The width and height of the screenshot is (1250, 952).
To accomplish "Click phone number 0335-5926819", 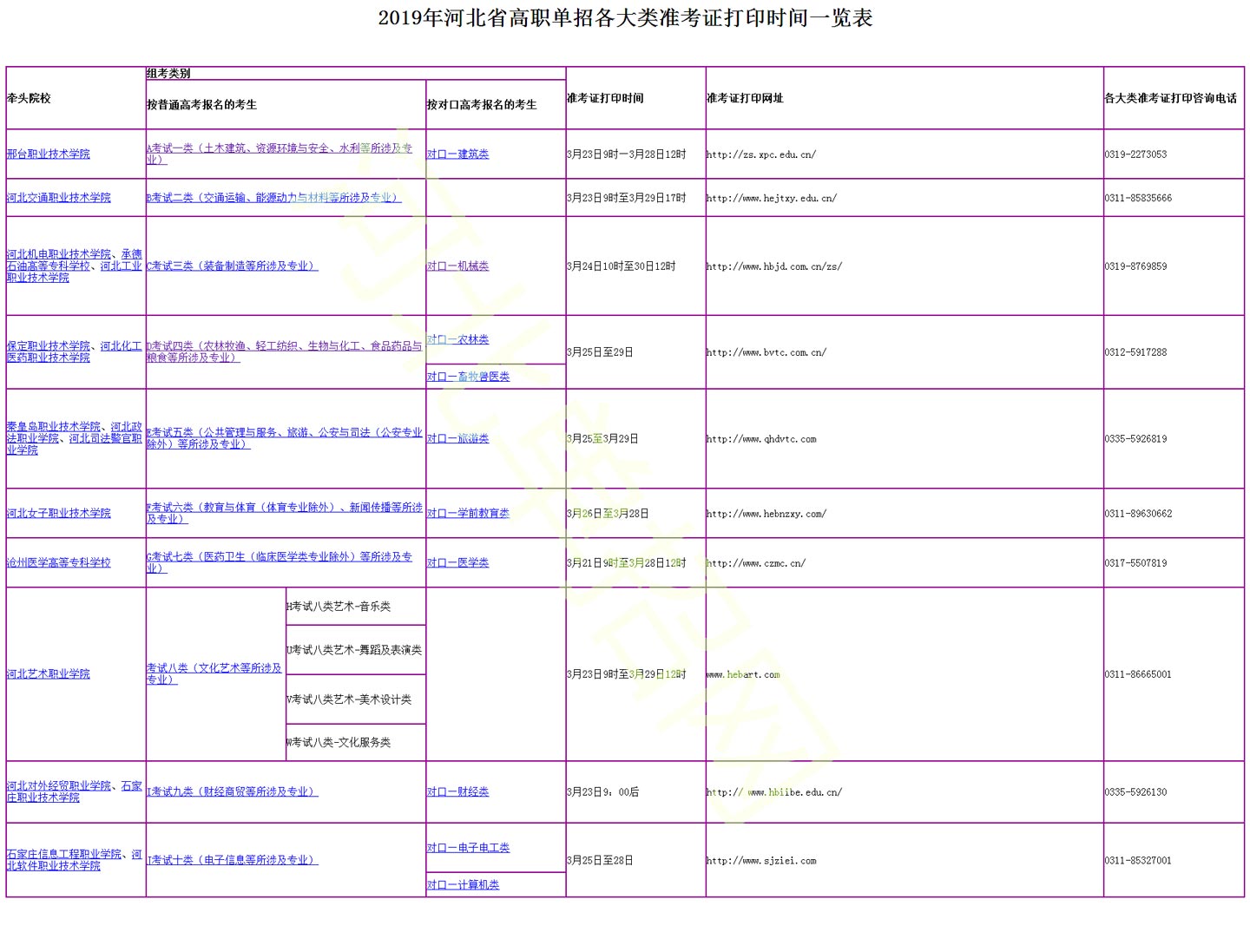I will coord(1136,439).
